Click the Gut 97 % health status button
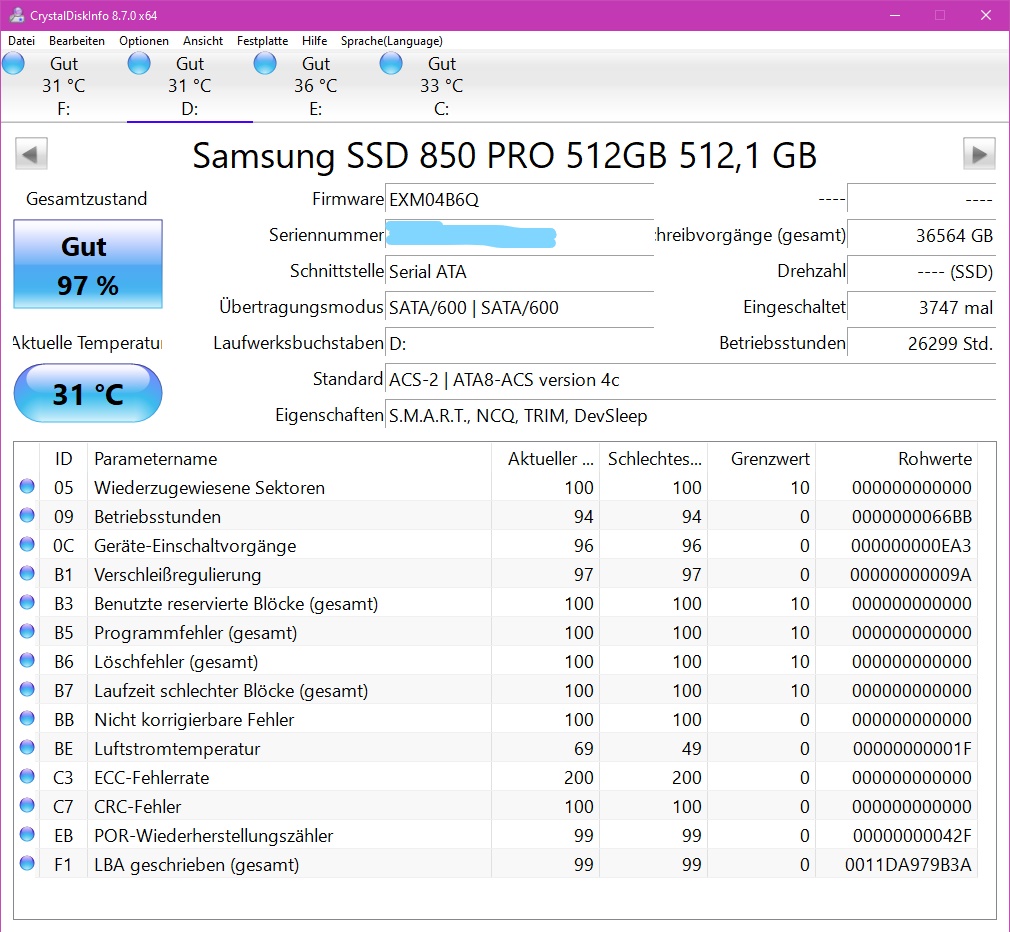Screen dimensions: 1010x932 click(88, 264)
